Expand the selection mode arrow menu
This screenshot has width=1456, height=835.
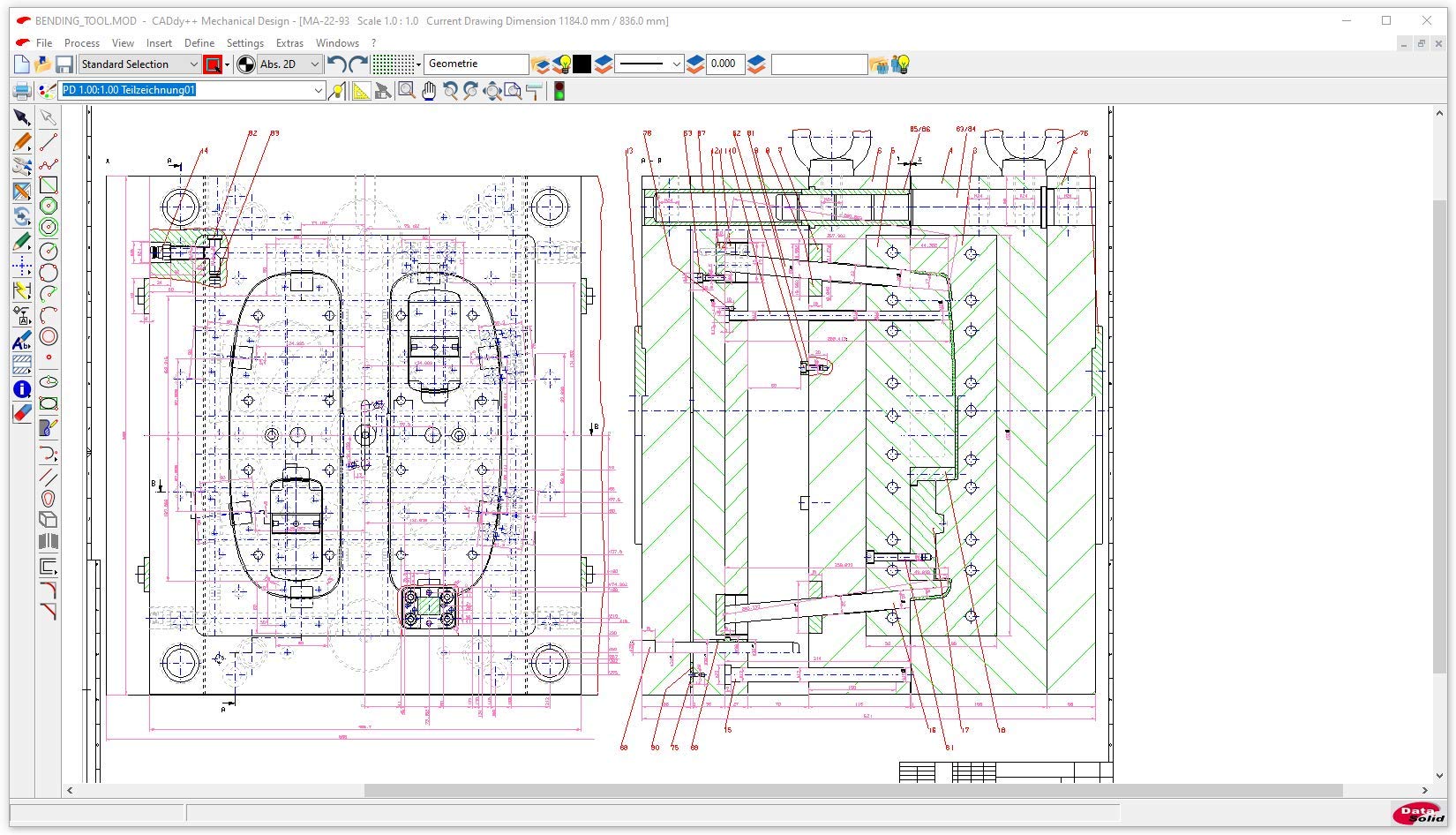click(x=228, y=64)
